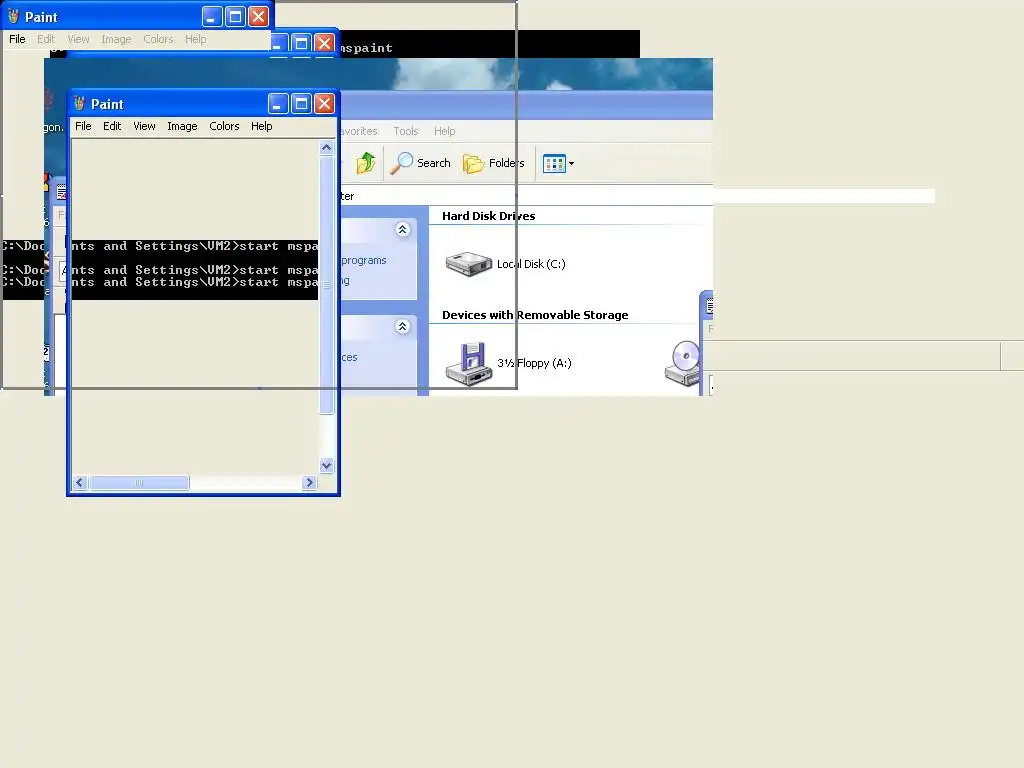Click the Up folder icon in Explorer toolbar
The width and height of the screenshot is (1024, 768).
366,163
